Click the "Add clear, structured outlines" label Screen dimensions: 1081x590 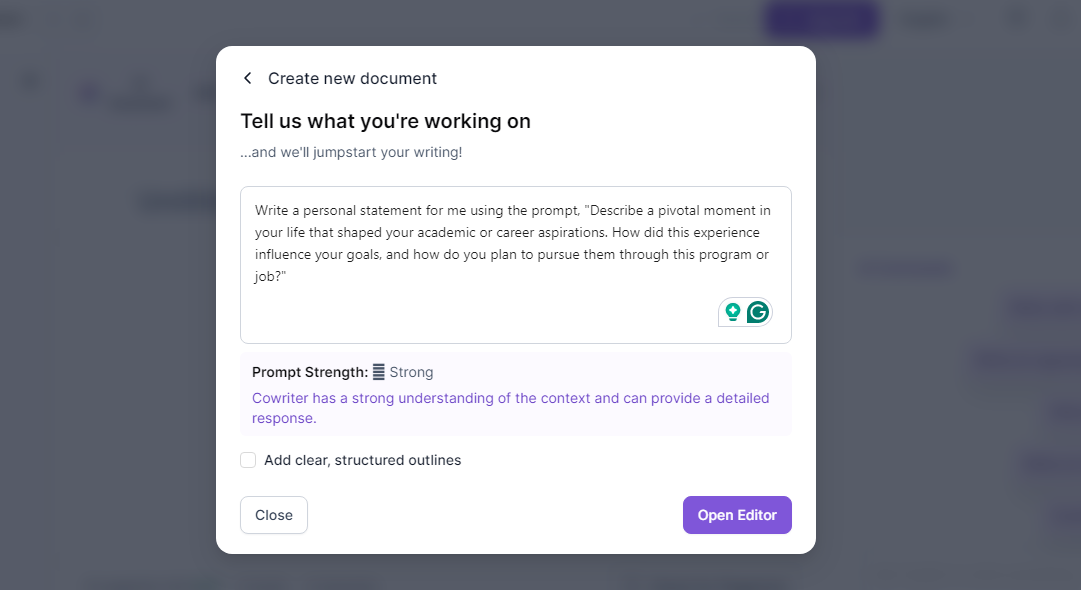click(363, 460)
